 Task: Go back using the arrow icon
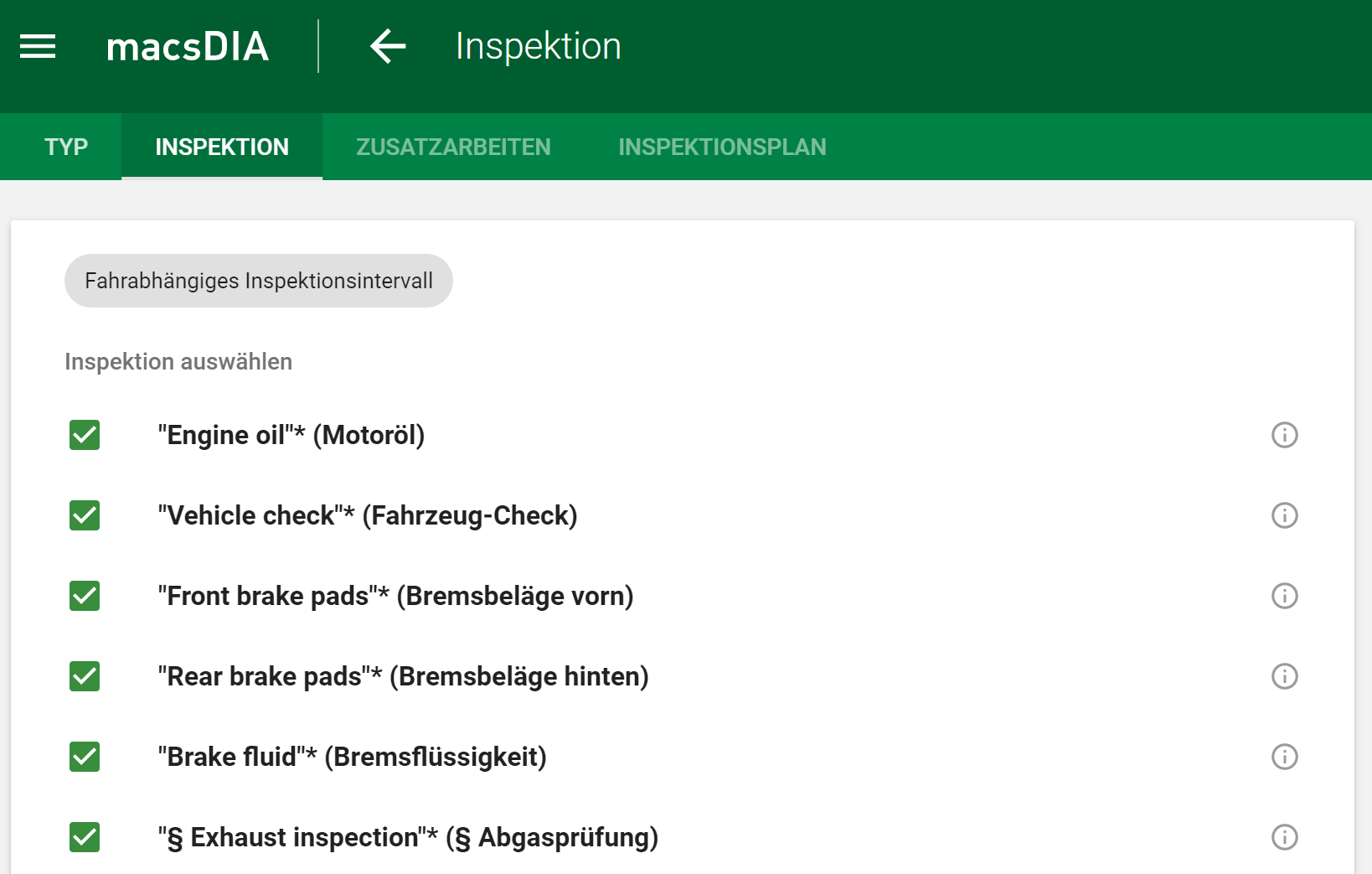point(388,46)
